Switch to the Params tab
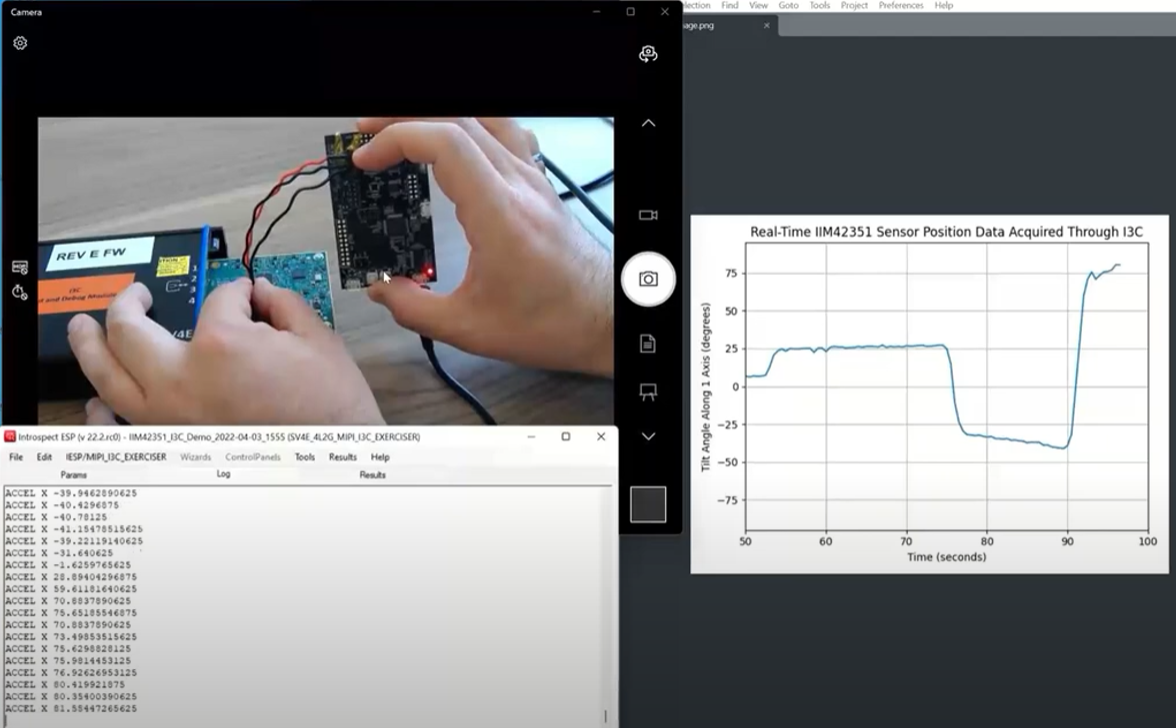 click(73, 475)
